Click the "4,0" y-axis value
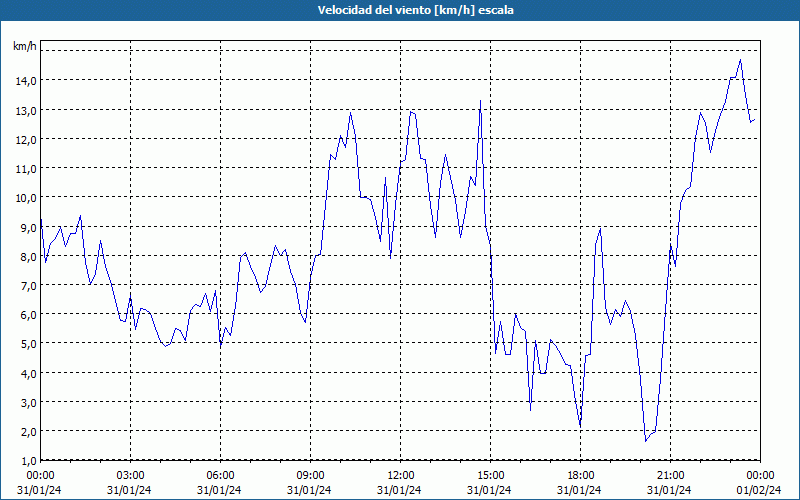The height and width of the screenshot is (500, 800). 28,373
